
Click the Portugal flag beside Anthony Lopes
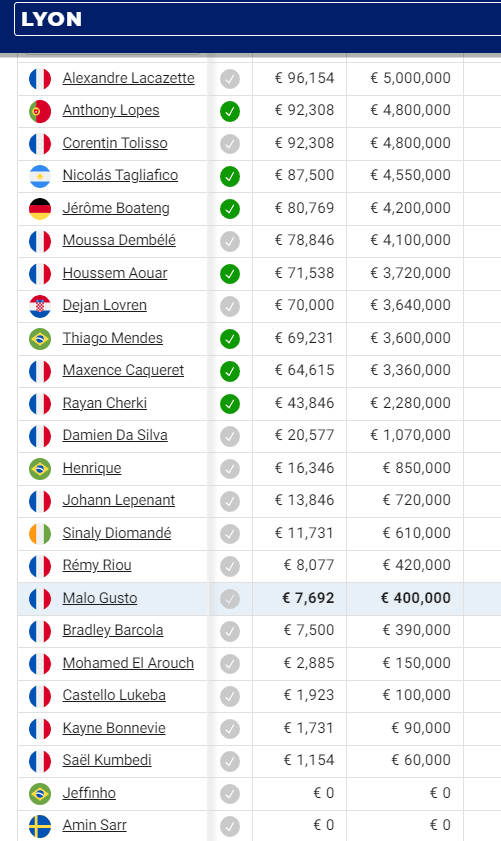40,111
